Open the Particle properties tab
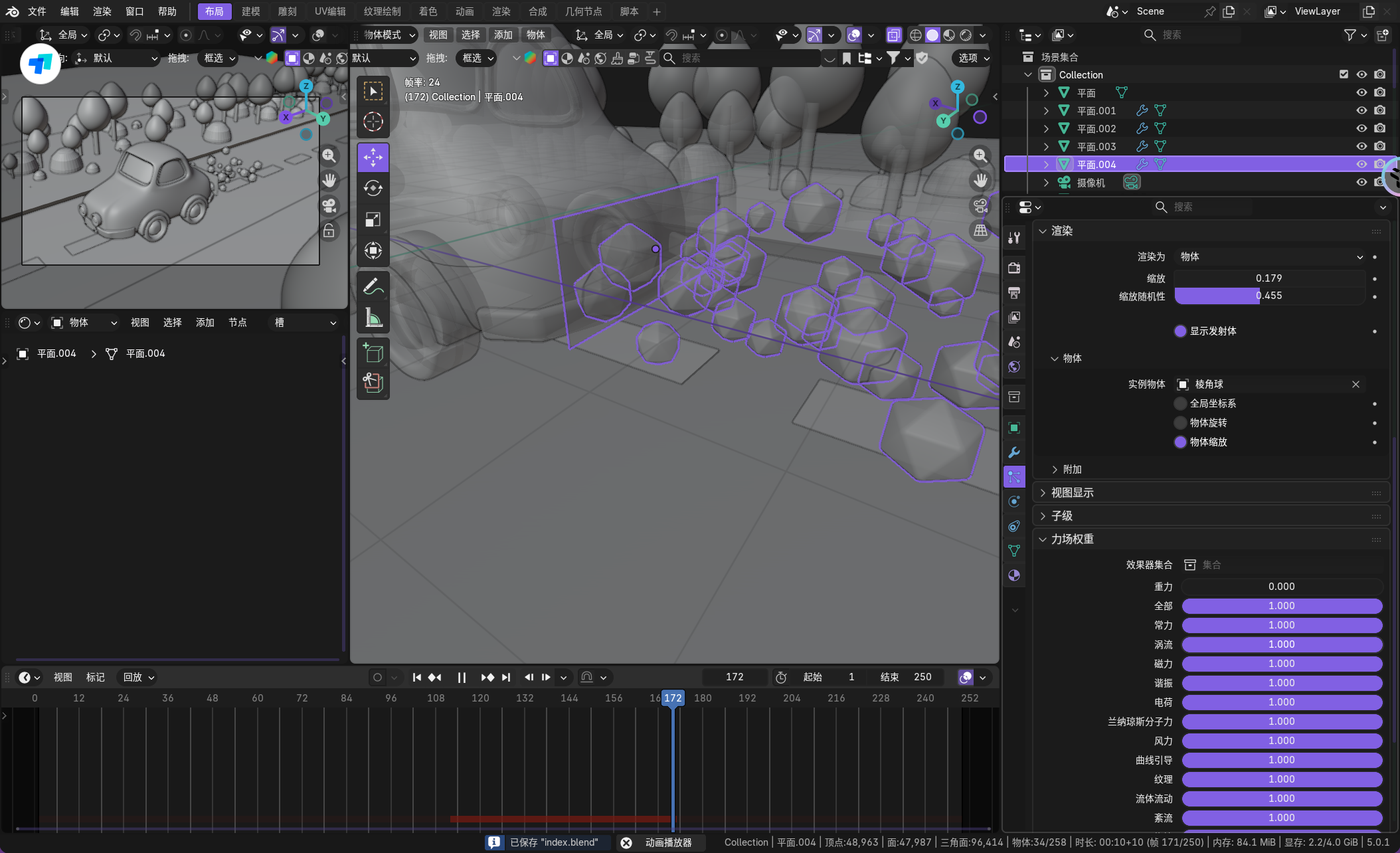Image resolution: width=1400 pixels, height=853 pixels. point(1014,477)
